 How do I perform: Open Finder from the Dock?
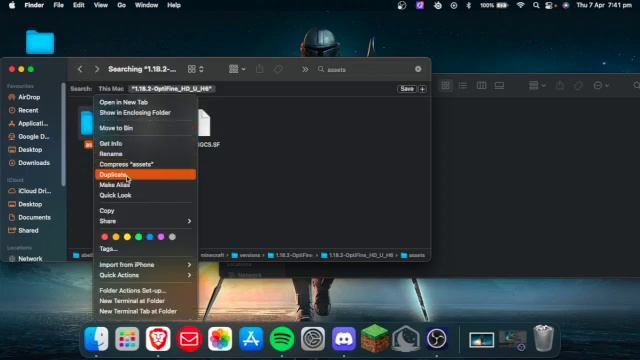[x=96, y=339]
